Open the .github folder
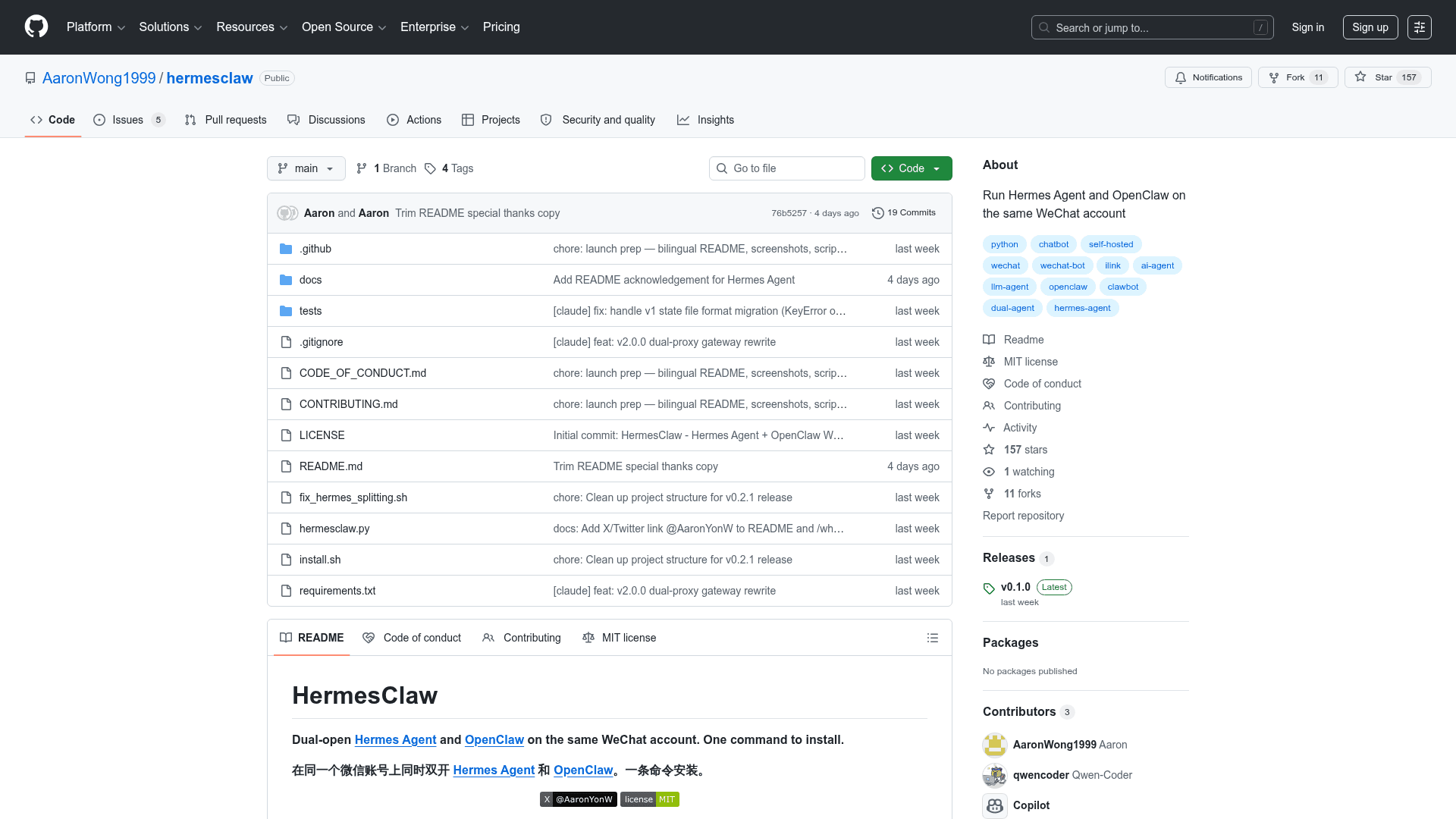Screen dimensions: 1456x819 [x=315, y=249]
